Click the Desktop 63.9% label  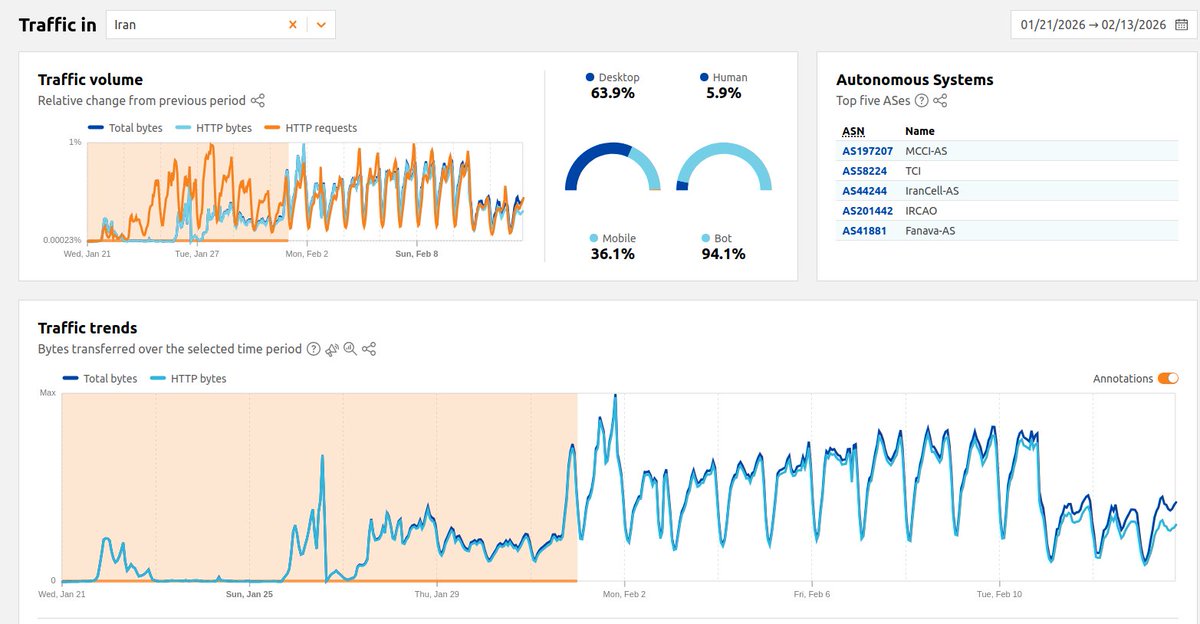tap(613, 85)
